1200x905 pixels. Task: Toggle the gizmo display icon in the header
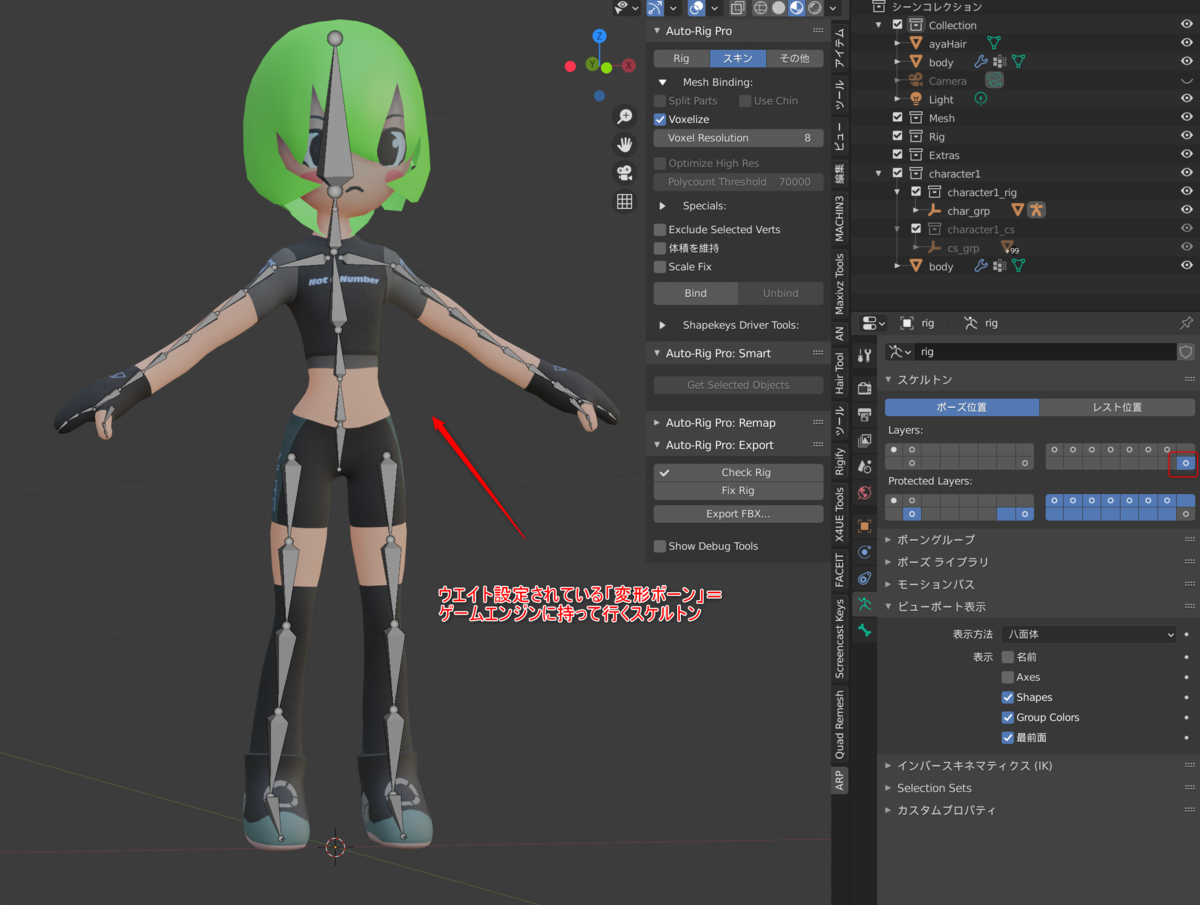point(655,8)
